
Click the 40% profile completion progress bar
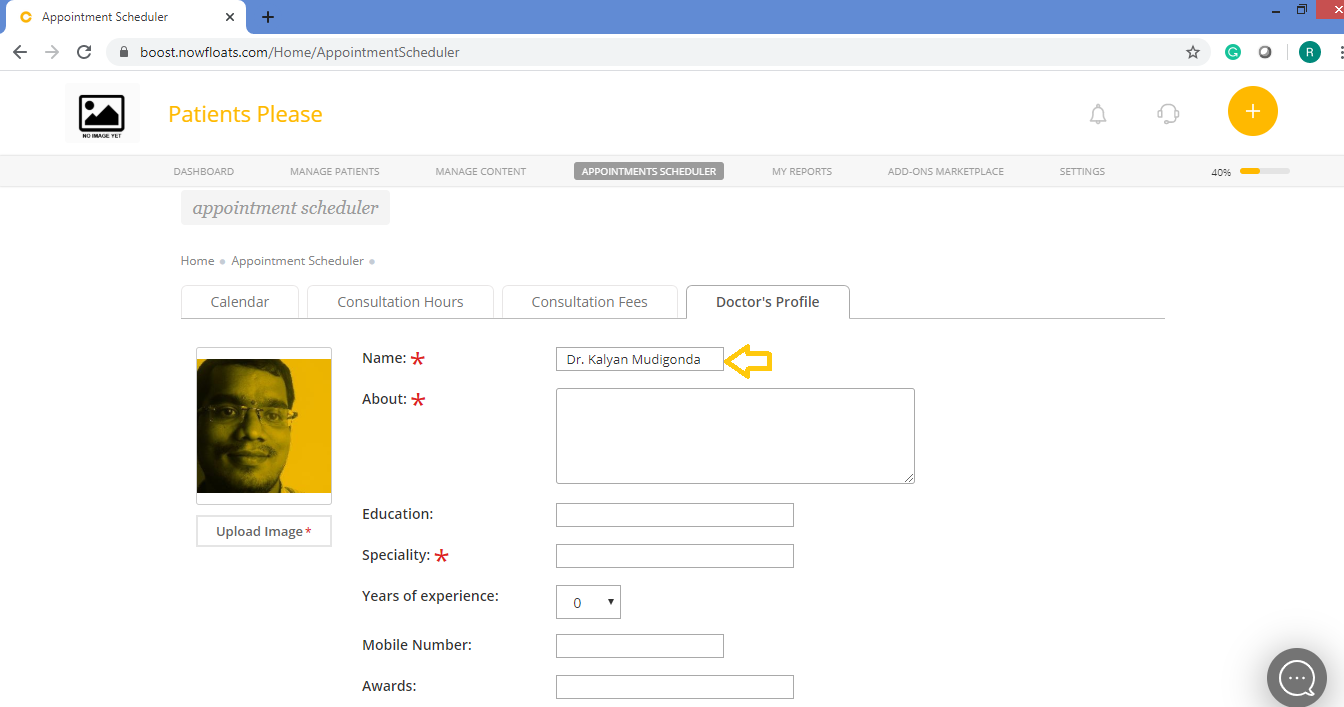click(1264, 171)
